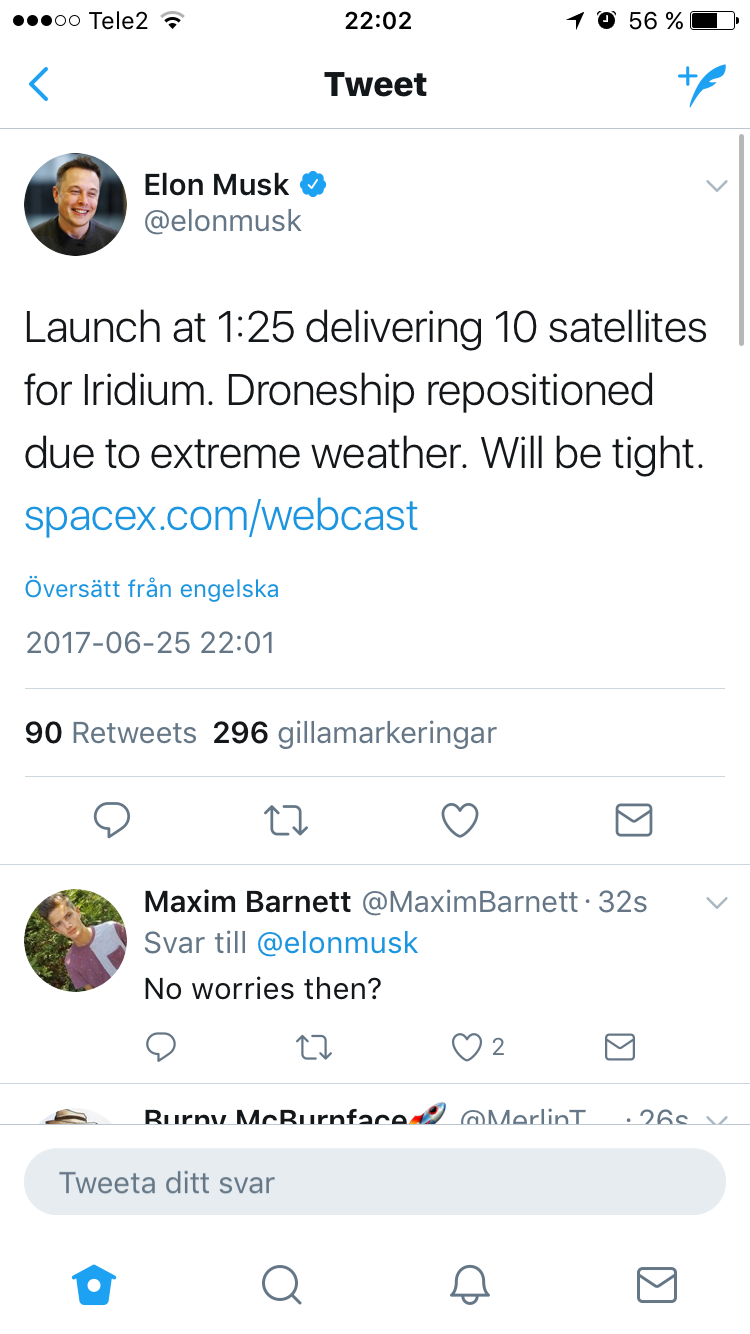The width and height of the screenshot is (750, 1334).
Task: Open the spacex.com/webcast link
Action: (x=221, y=516)
